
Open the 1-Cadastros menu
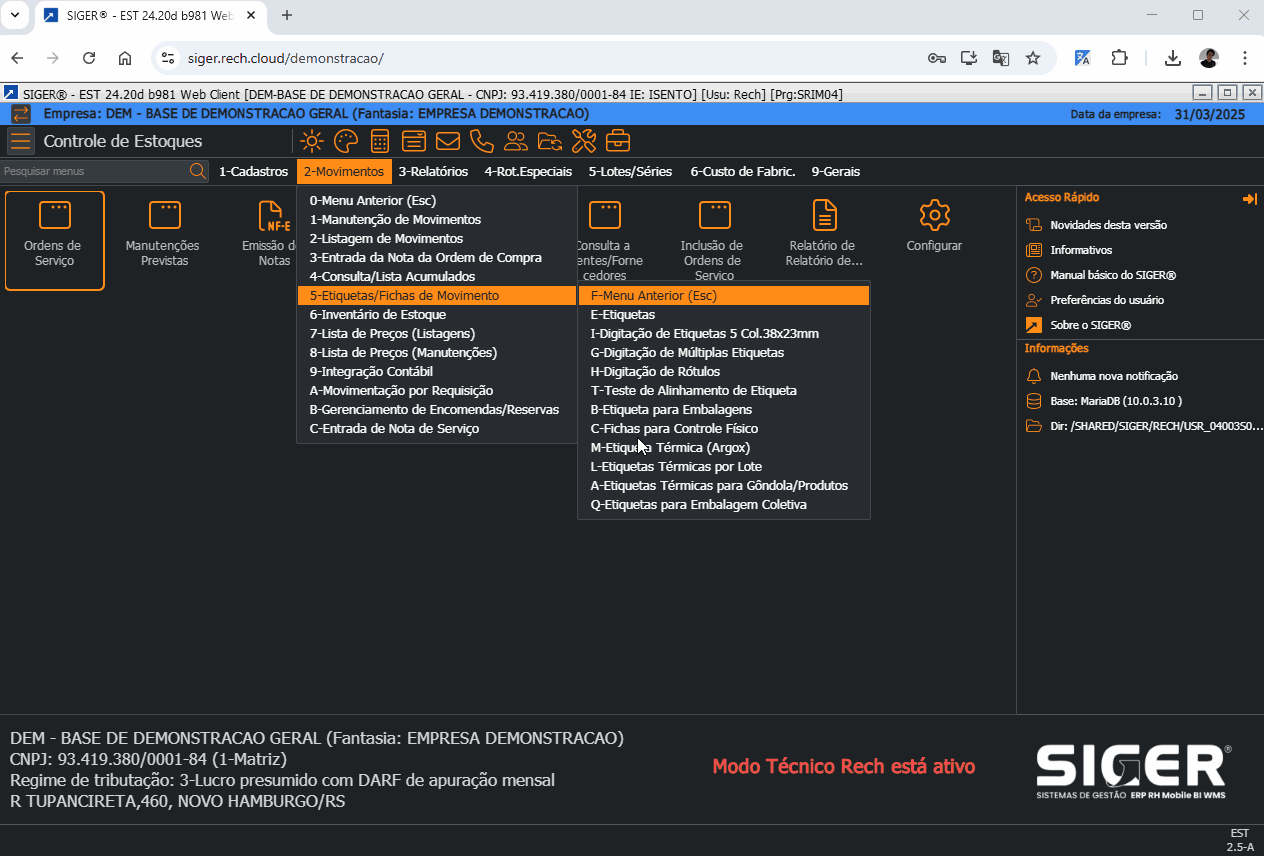pos(253,171)
